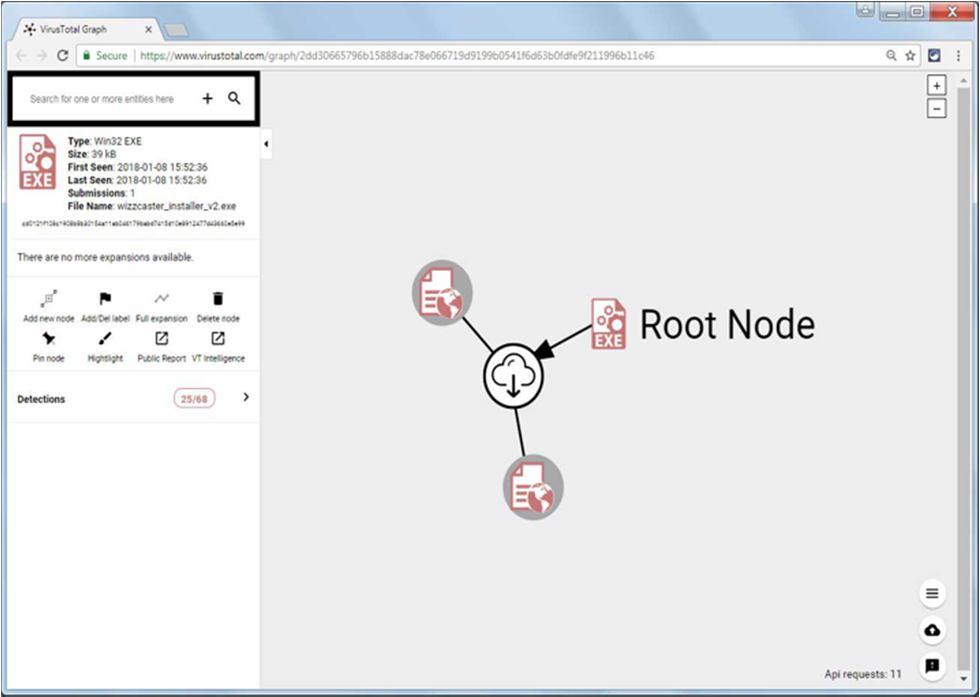Click the Add new node icon

tap(49, 299)
